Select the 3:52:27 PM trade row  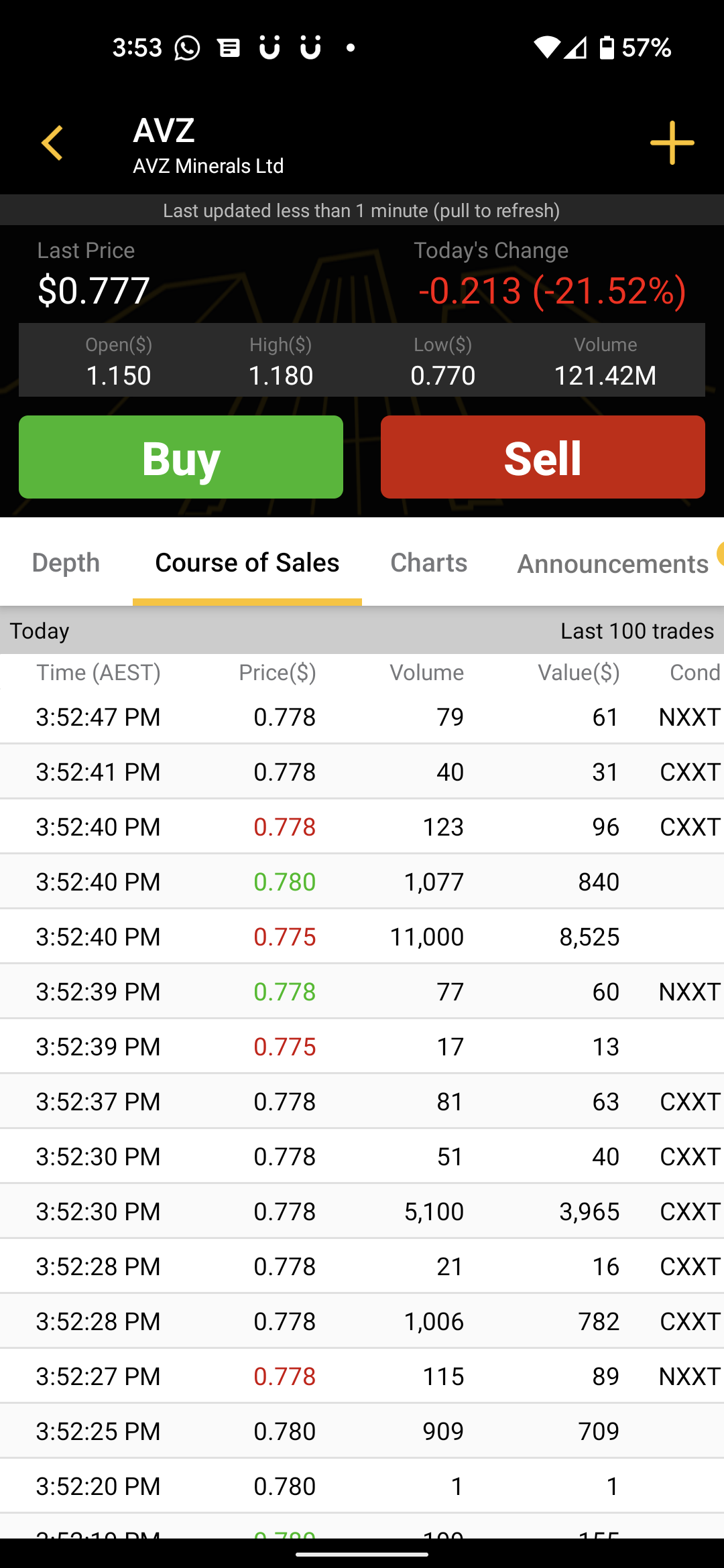tap(362, 1376)
